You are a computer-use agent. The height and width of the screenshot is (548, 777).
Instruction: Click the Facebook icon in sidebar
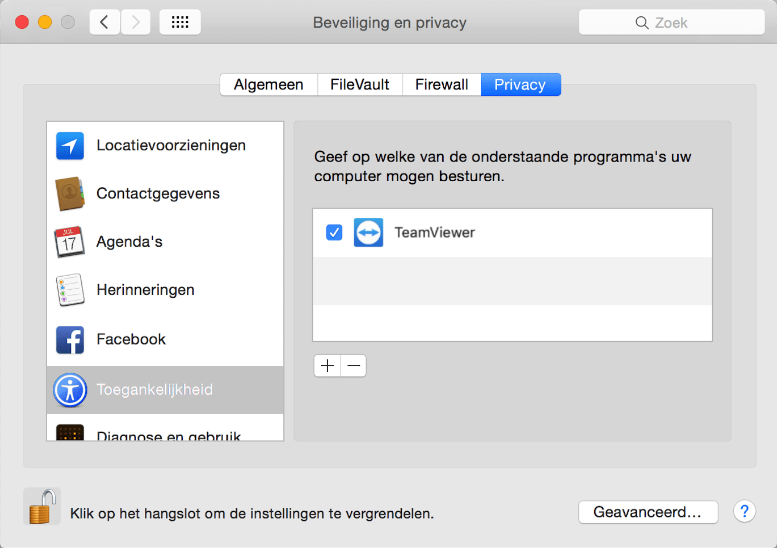[70, 339]
